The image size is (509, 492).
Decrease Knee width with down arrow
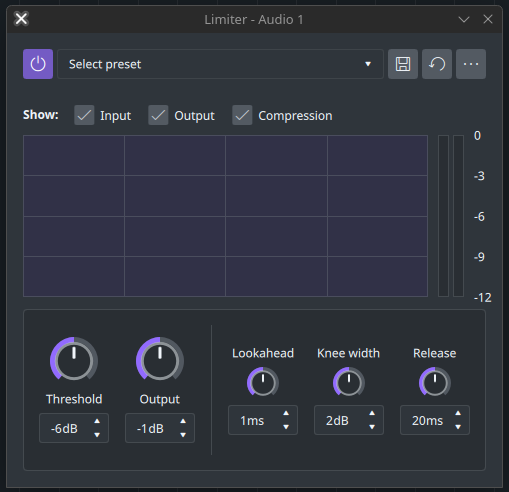coord(372,427)
